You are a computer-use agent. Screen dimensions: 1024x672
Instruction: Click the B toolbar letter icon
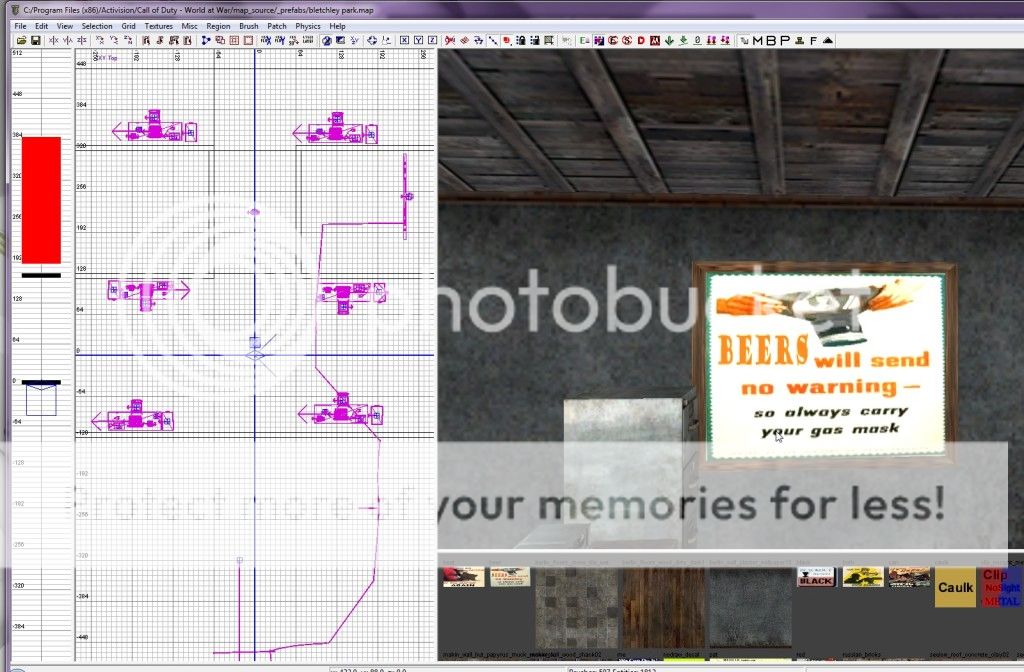pyautogui.click(x=770, y=40)
